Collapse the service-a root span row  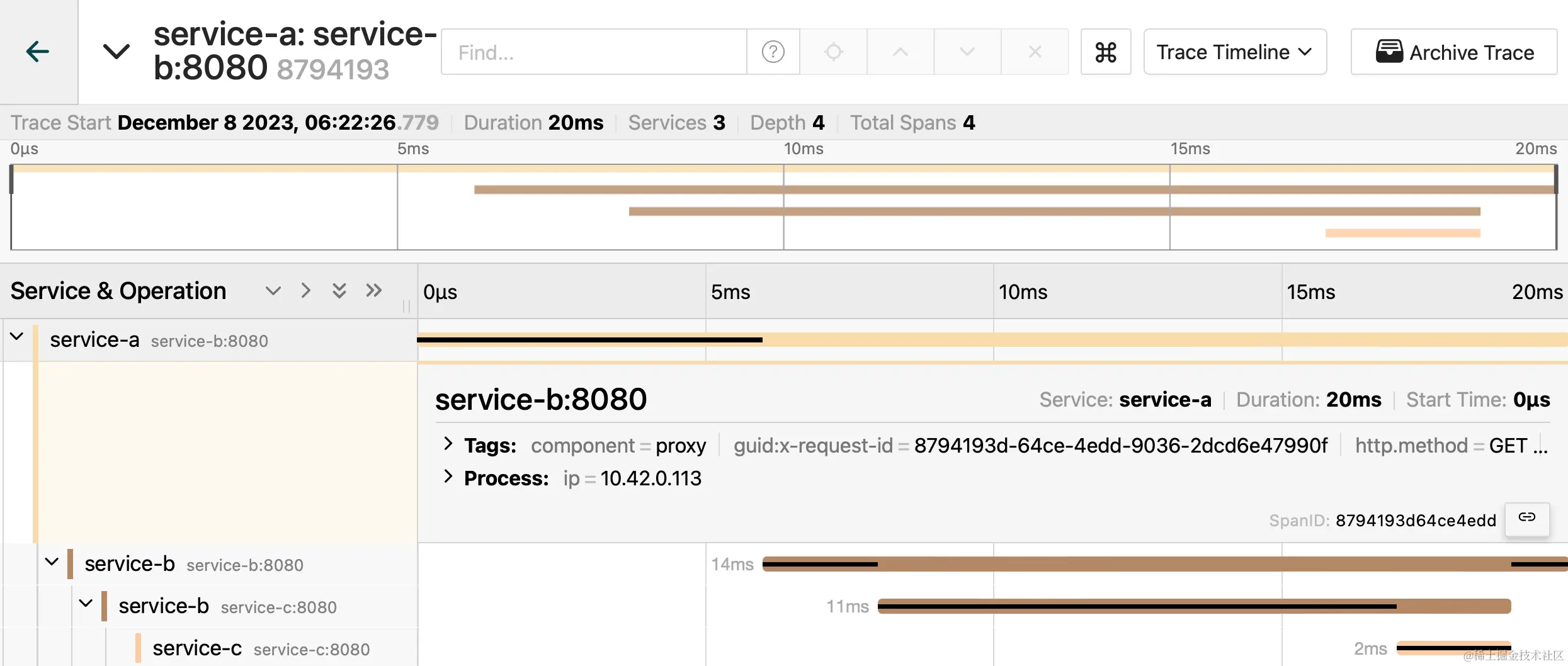17,337
